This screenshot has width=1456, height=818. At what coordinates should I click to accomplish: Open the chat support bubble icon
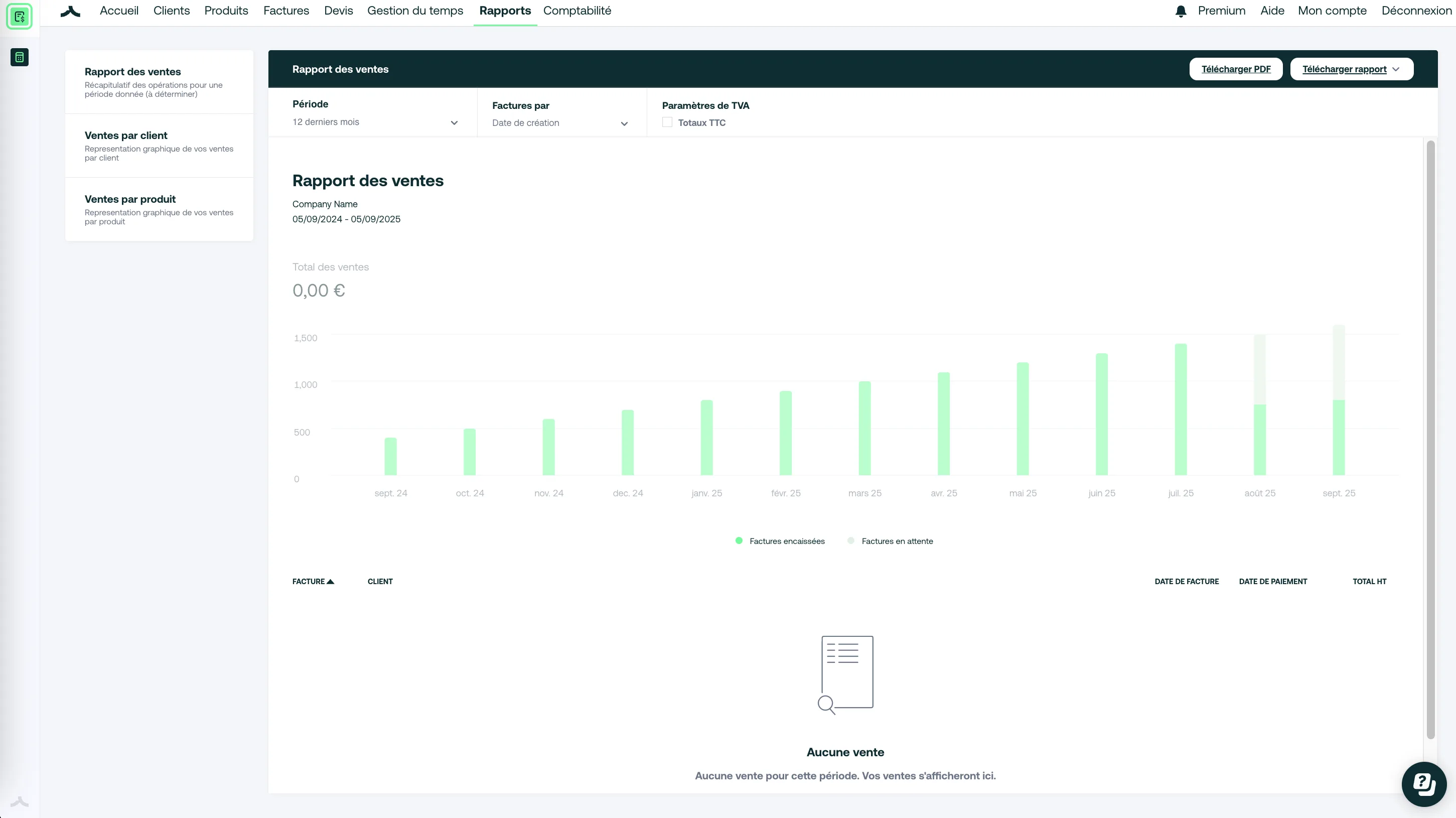coord(1424,784)
